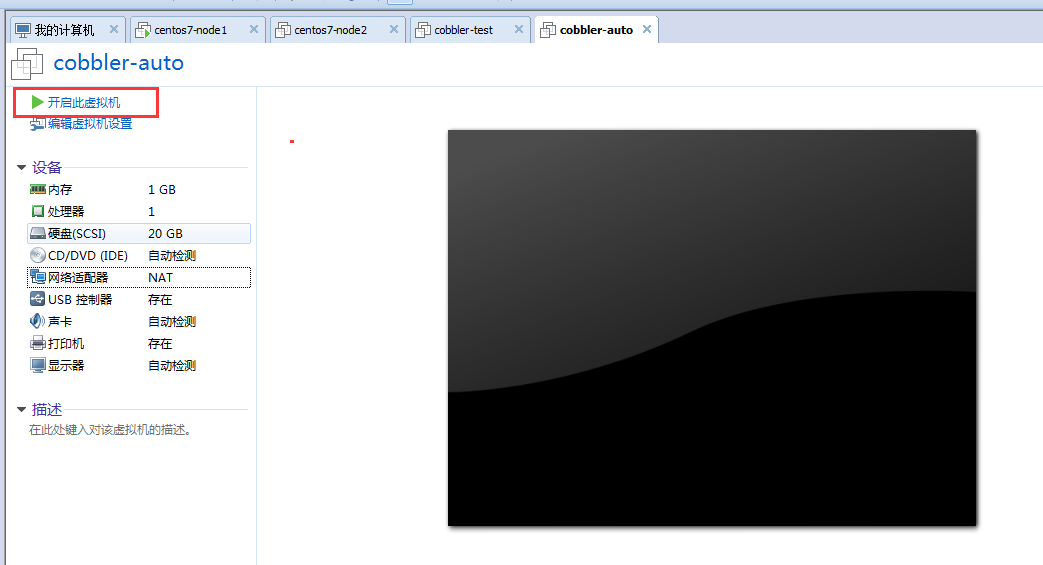Open the cobbler-test tab
The width and height of the screenshot is (1043, 565).
471,30
